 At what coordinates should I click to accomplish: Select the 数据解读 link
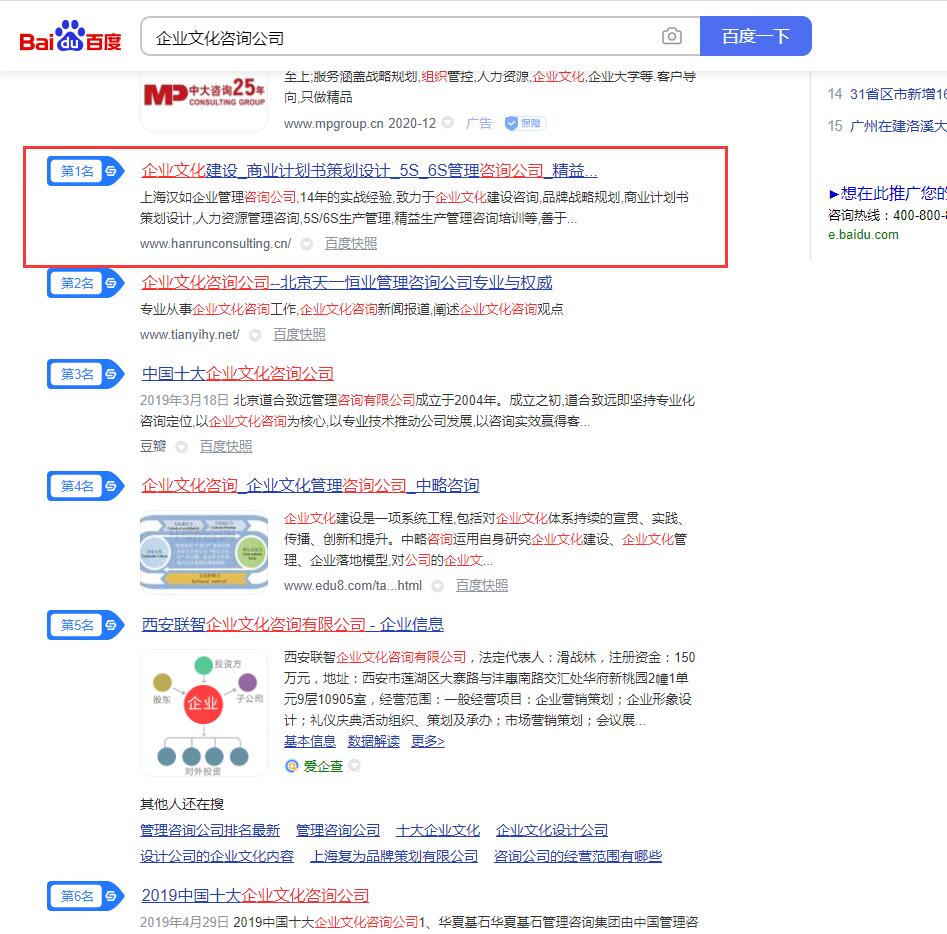[373, 741]
